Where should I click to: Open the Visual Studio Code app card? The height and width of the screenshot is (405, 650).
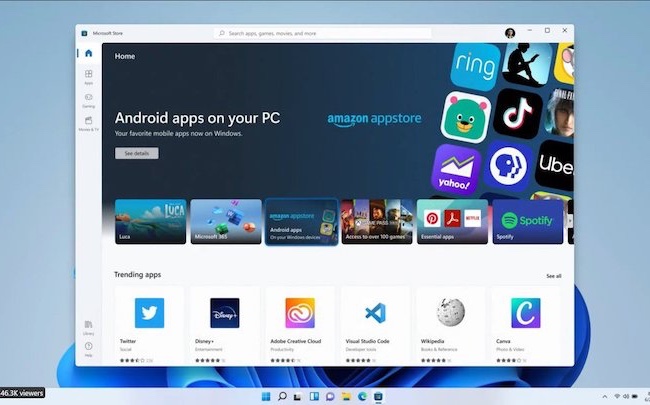pyautogui.click(x=376, y=325)
